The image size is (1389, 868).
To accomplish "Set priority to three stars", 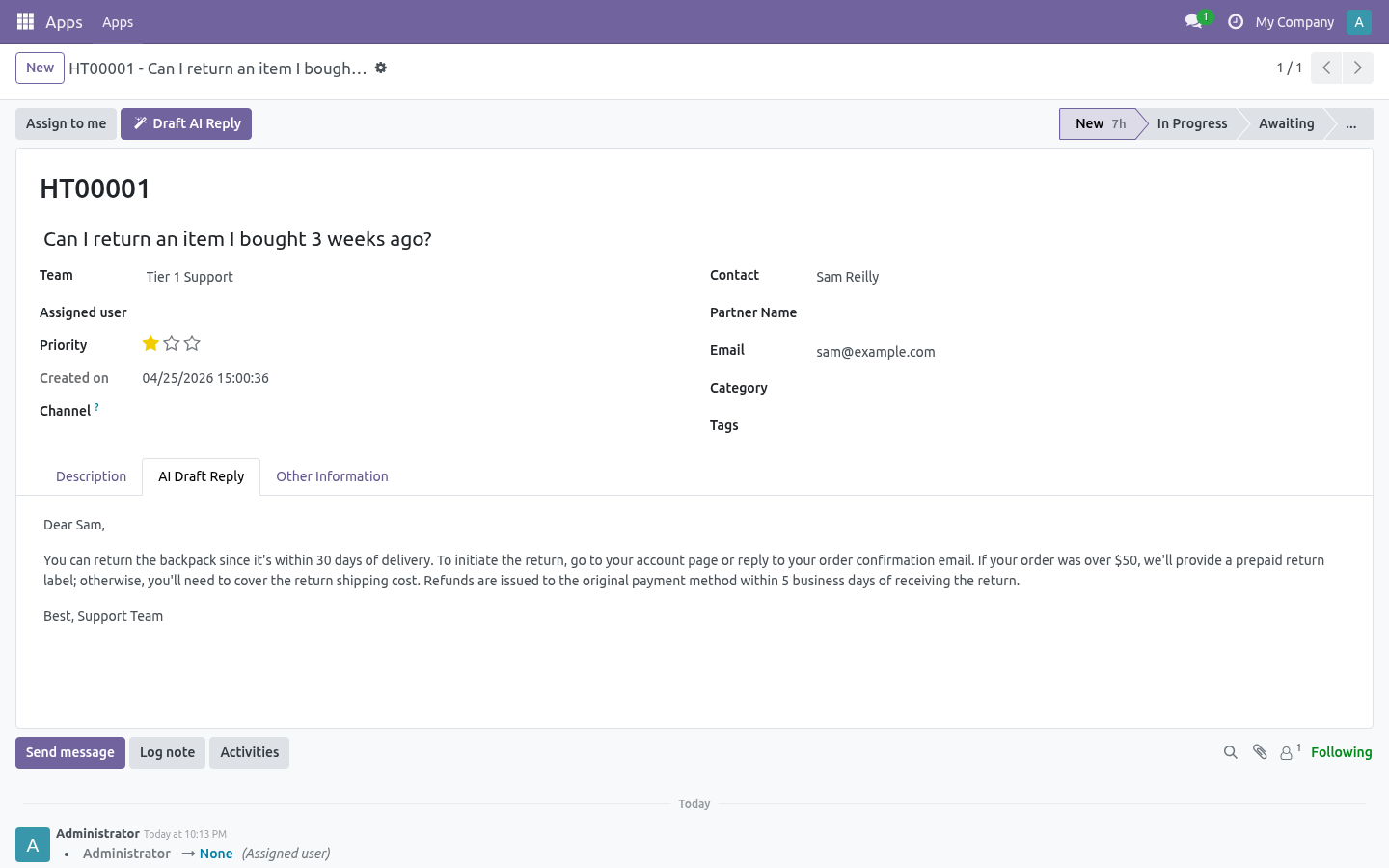I will [x=192, y=343].
